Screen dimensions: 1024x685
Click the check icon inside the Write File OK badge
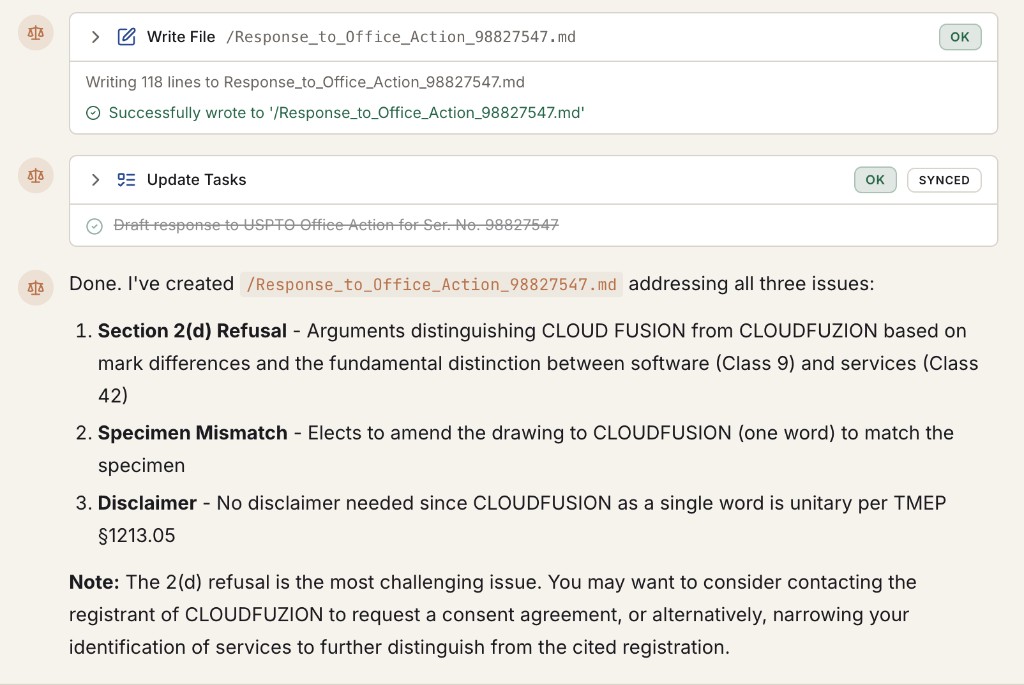[960, 36]
